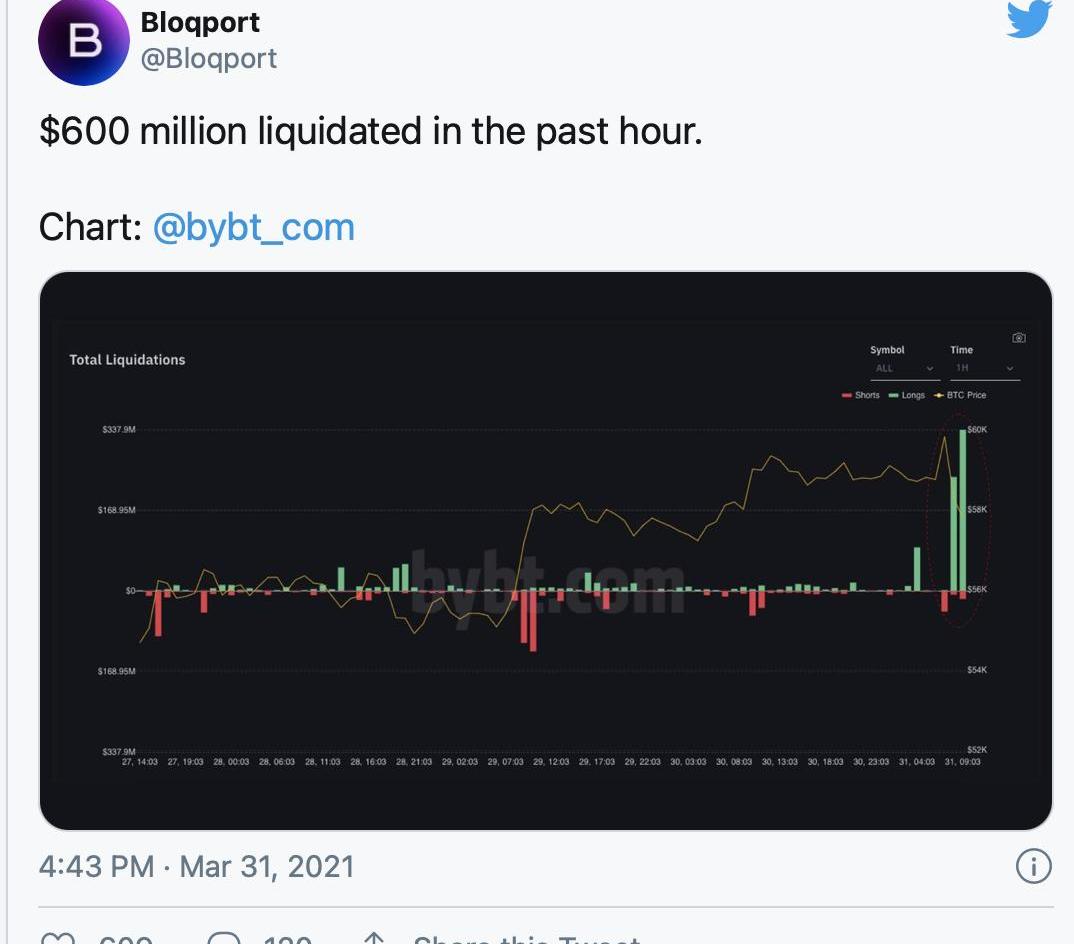Toggle the Shorts legend series
Image resolution: width=1074 pixels, height=944 pixels.
(861, 395)
